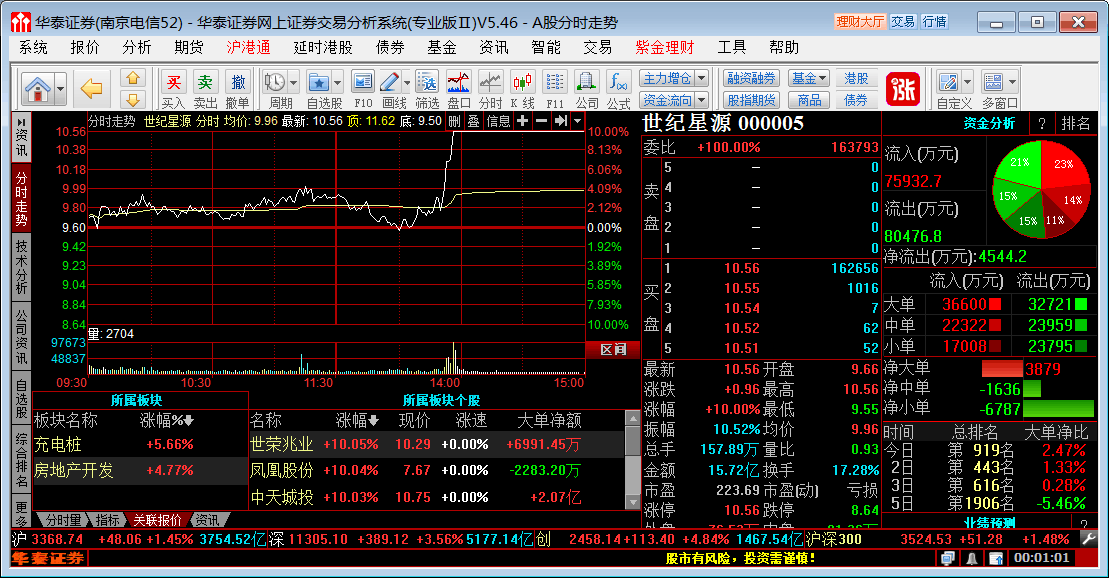This screenshot has width=1109, height=578.
Task: Switch to the 指标 bottom tab
Action: [x=108, y=521]
